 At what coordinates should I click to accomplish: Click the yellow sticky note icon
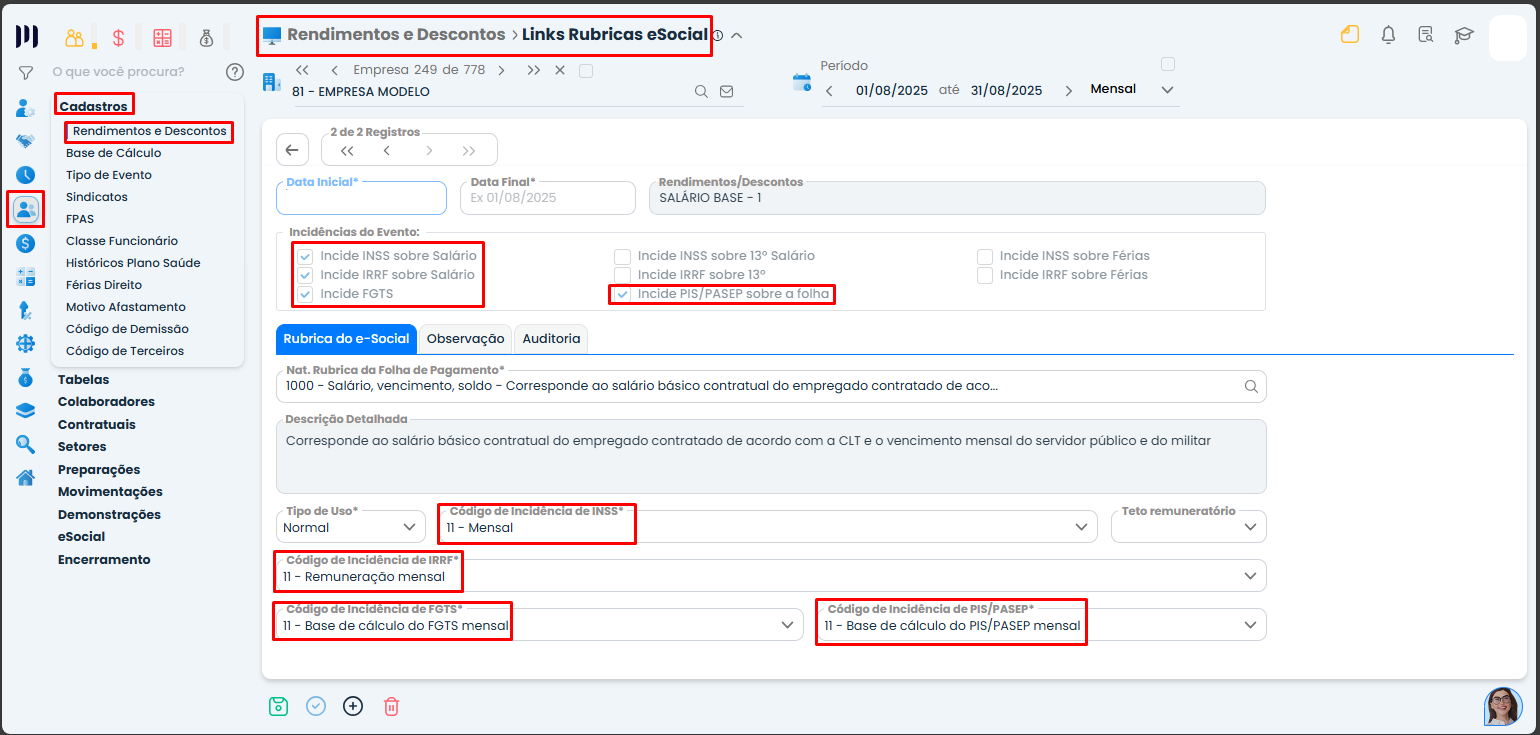1350,35
